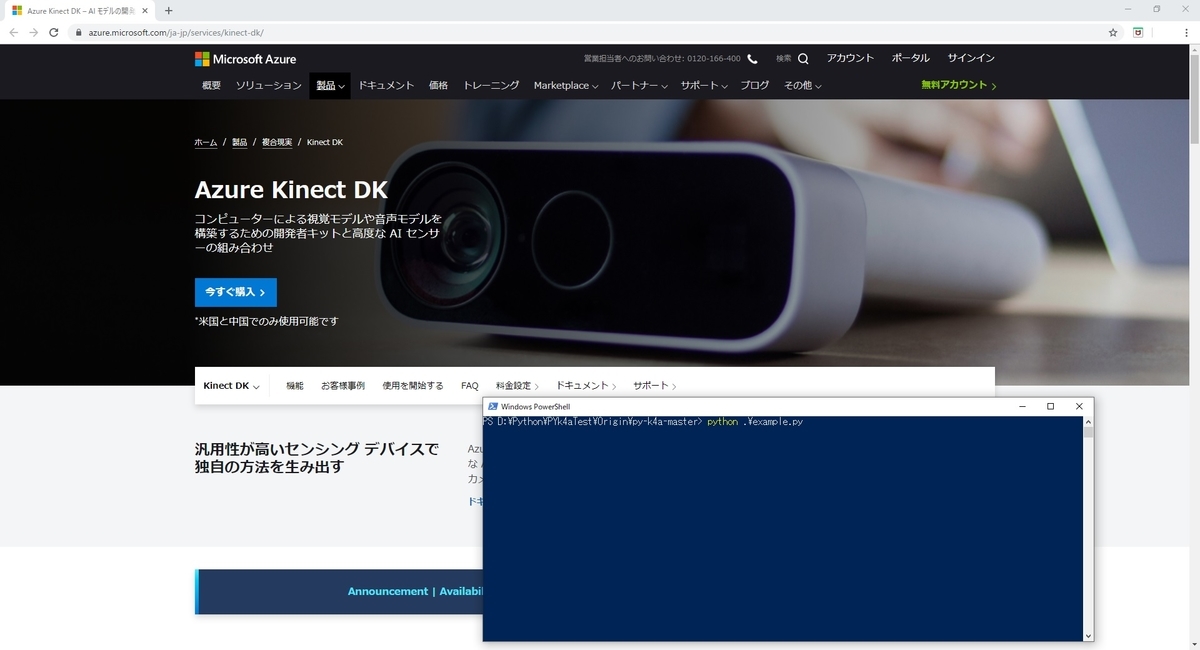Expand ドキュメント in the sub navigation
This screenshot has width=1200, height=650.
coord(586,386)
